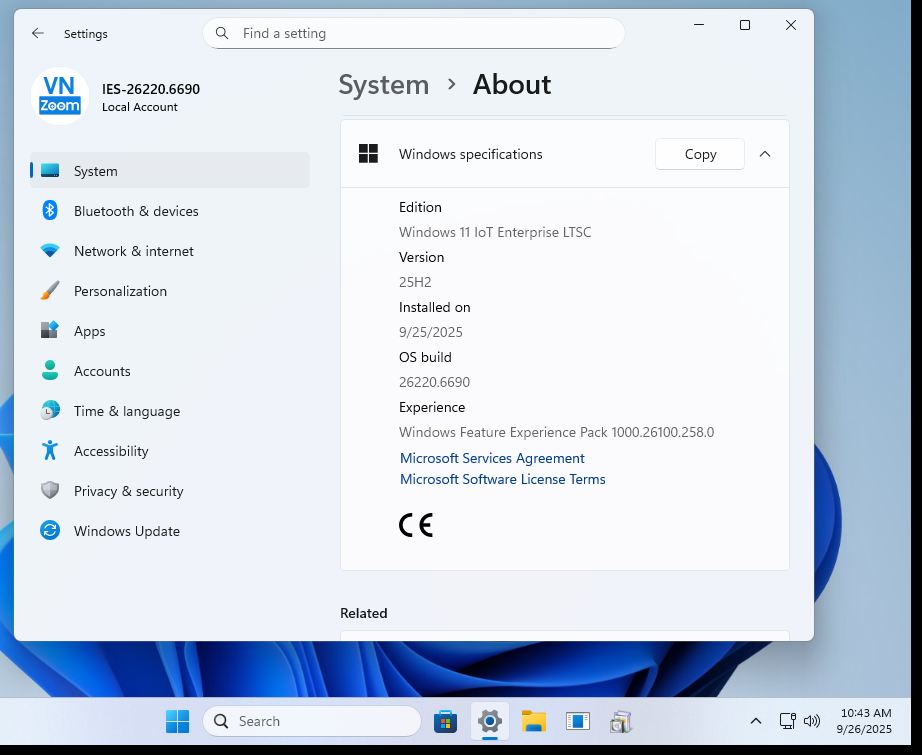Click the Windows logo beside Windows specifications

[369, 154]
